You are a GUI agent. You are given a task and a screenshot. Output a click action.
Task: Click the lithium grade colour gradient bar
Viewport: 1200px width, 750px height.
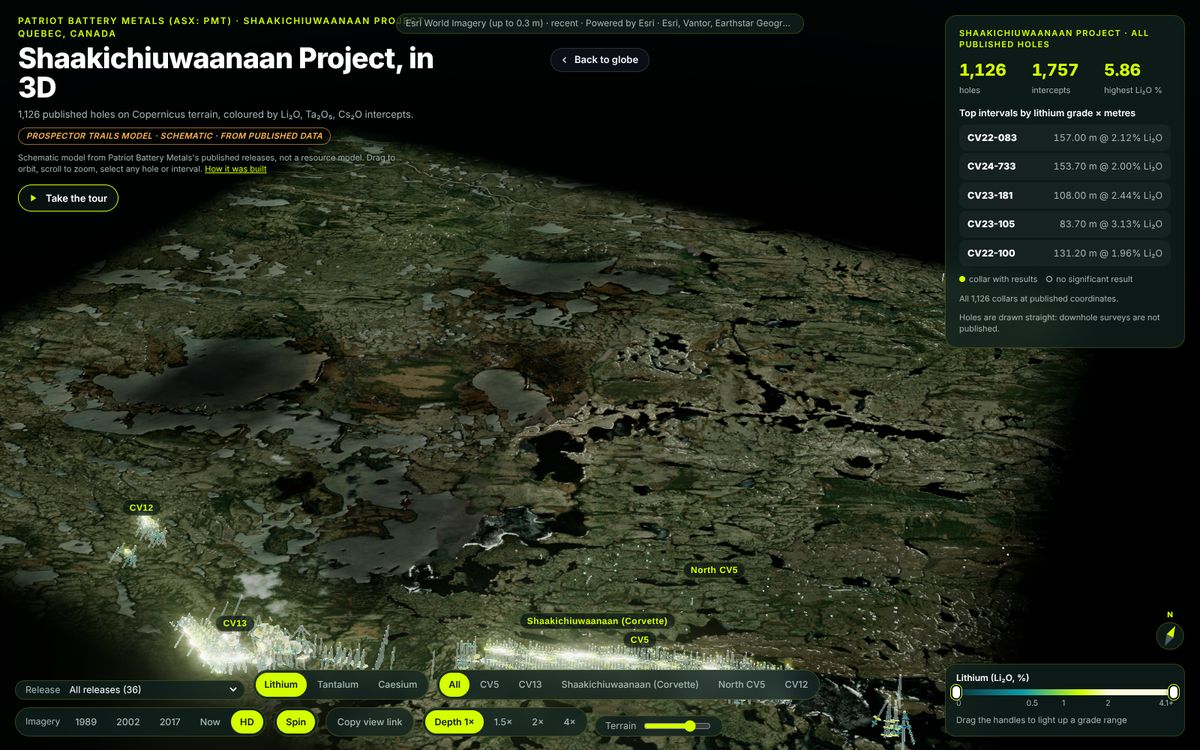click(x=1065, y=692)
